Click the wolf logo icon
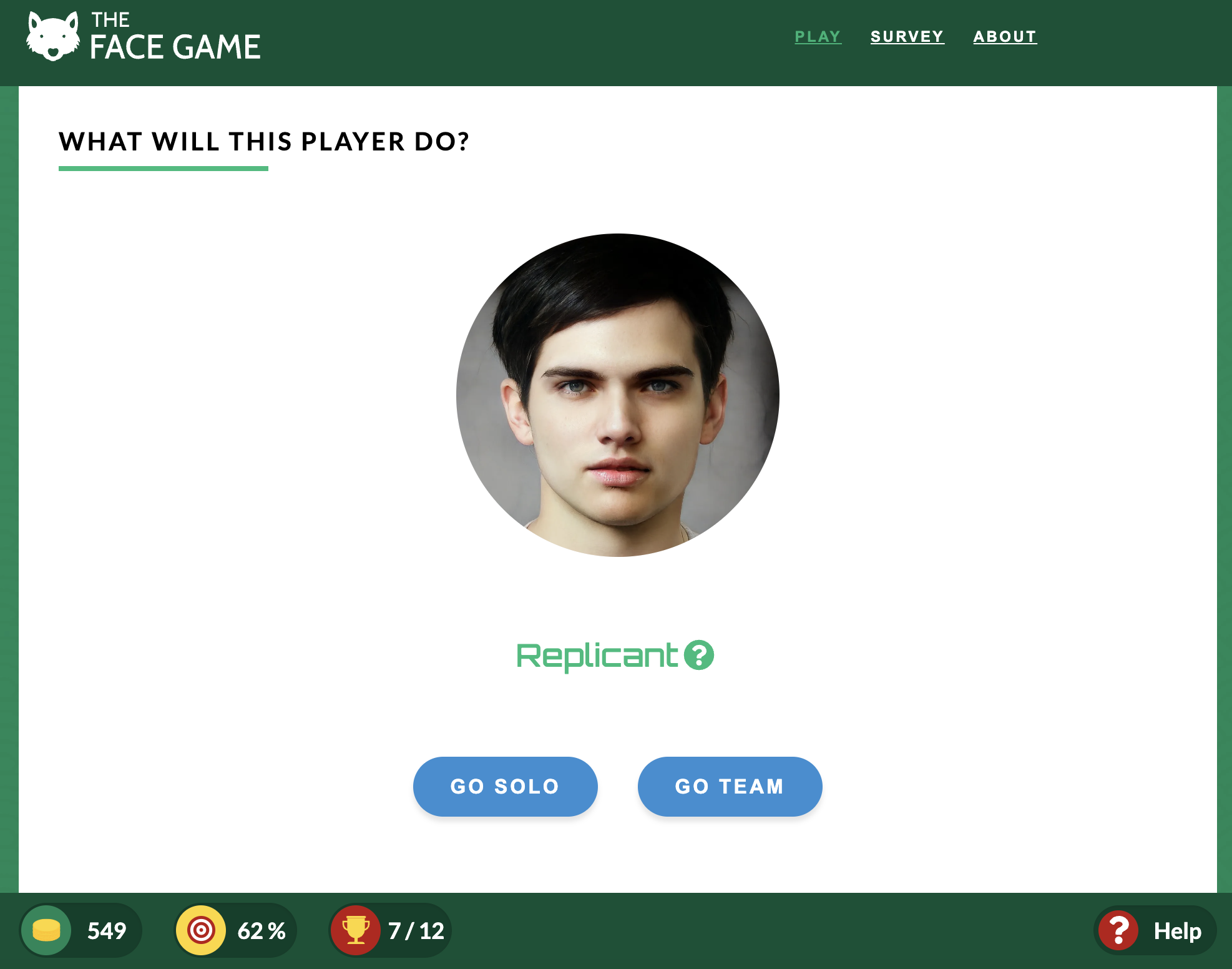1232x969 pixels. click(53, 36)
